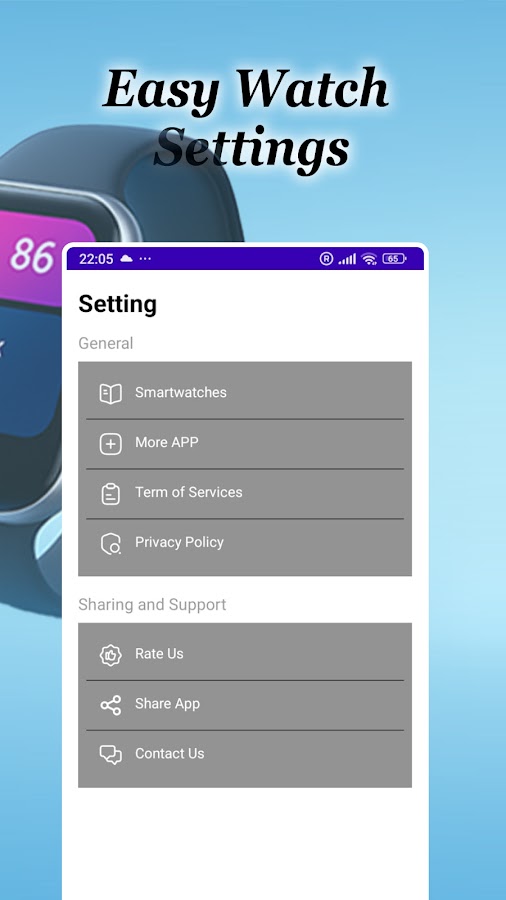Click the Share App icon
This screenshot has width=506, height=900.
pos(110,705)
